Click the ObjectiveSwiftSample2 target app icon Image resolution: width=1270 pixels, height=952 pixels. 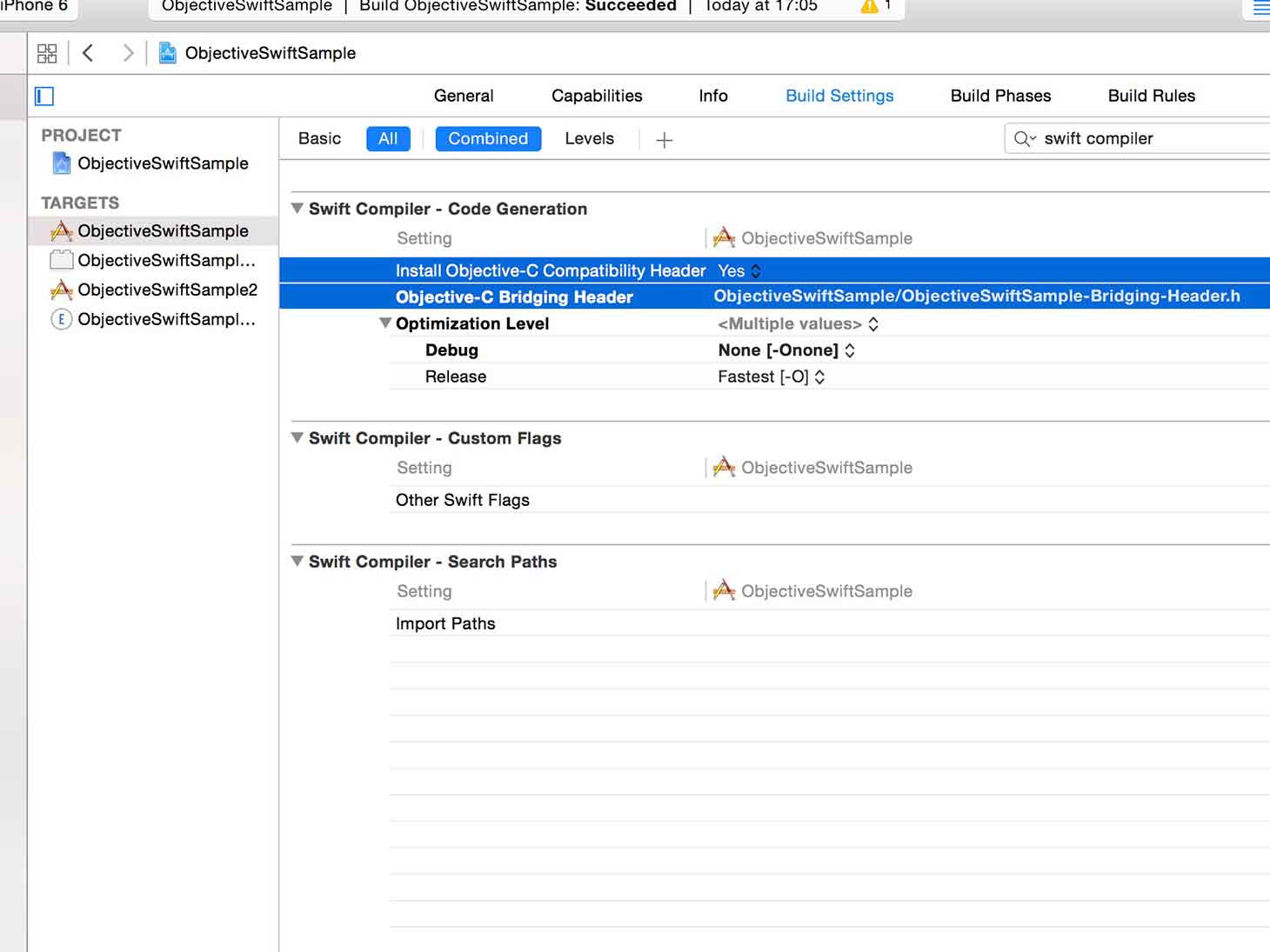tap(61, 290)
